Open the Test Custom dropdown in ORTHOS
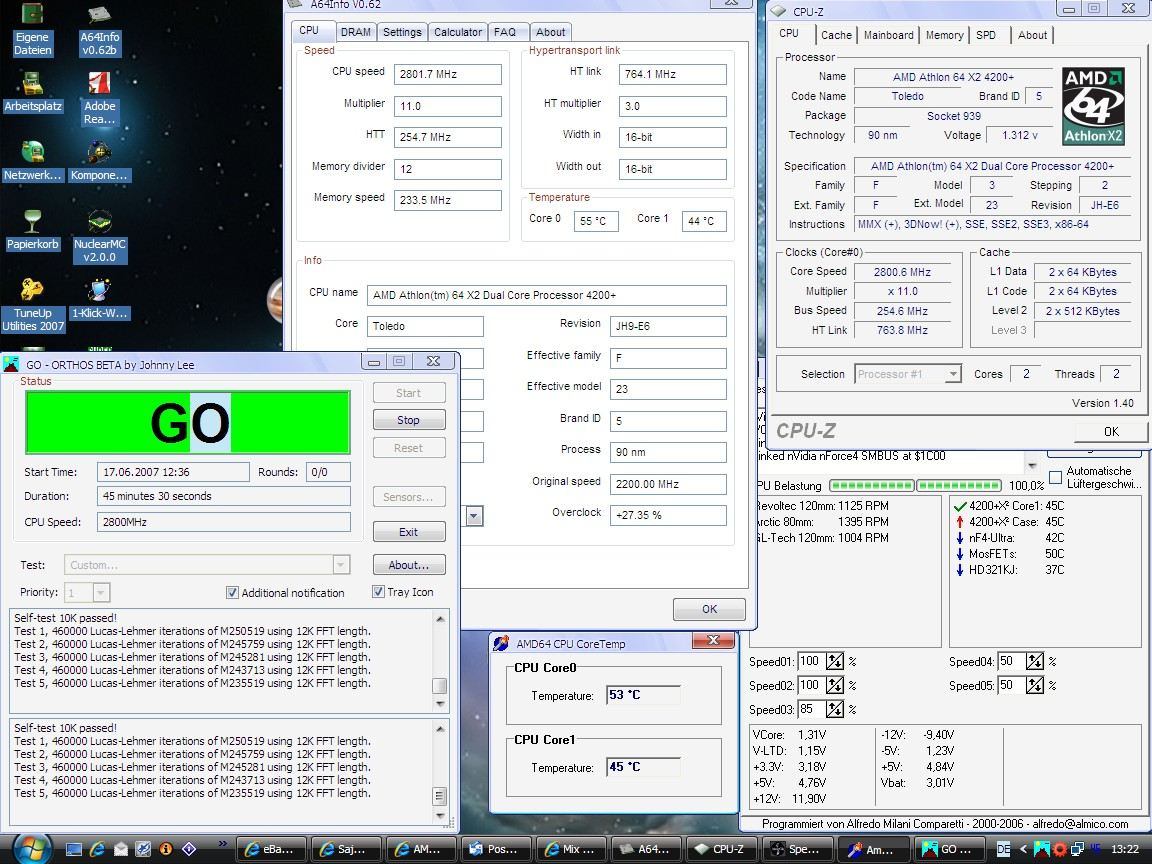1152x864 pixels. pyautogui.click(x=341, y=564)
